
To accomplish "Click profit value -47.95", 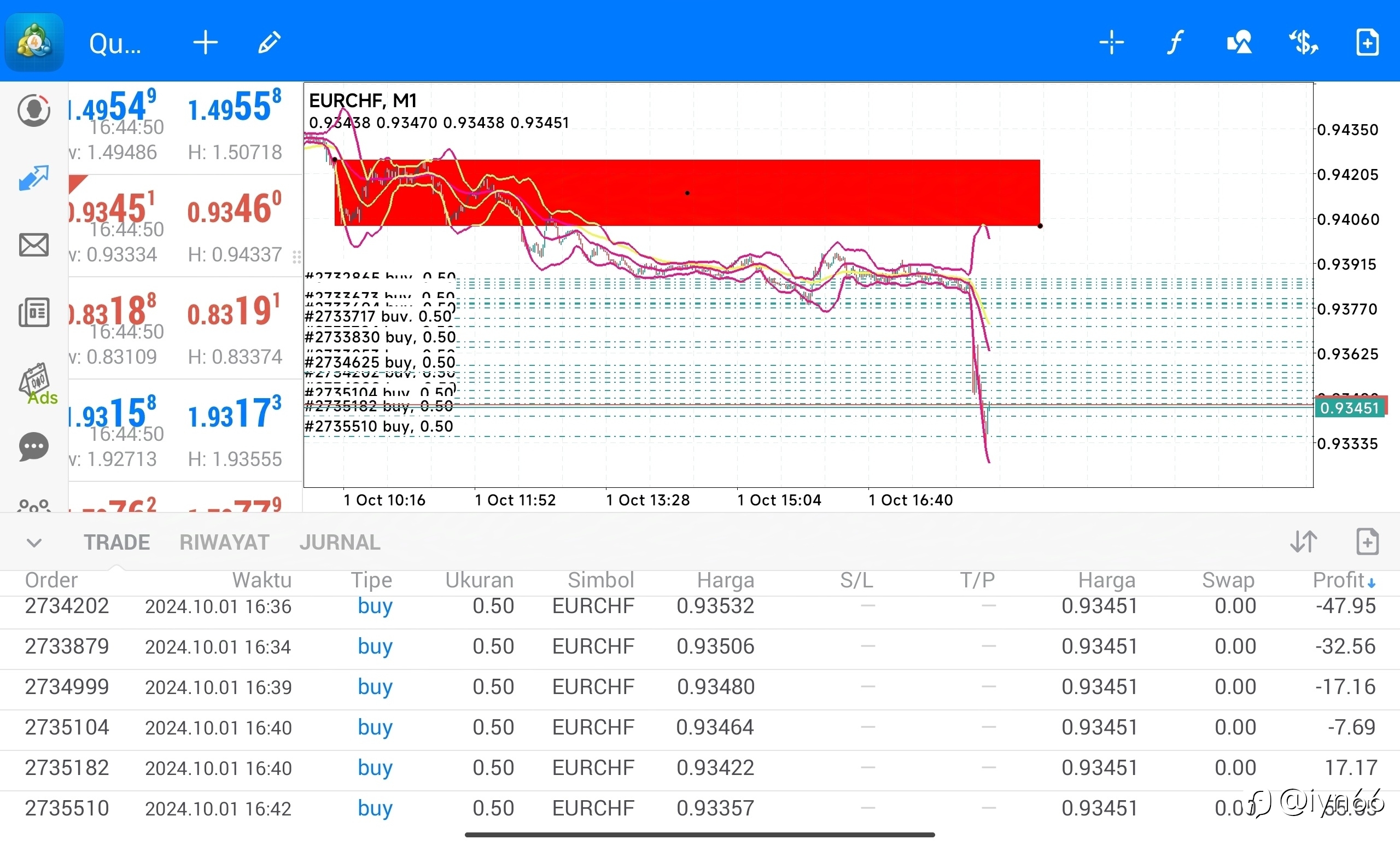I will (1345, 607).
